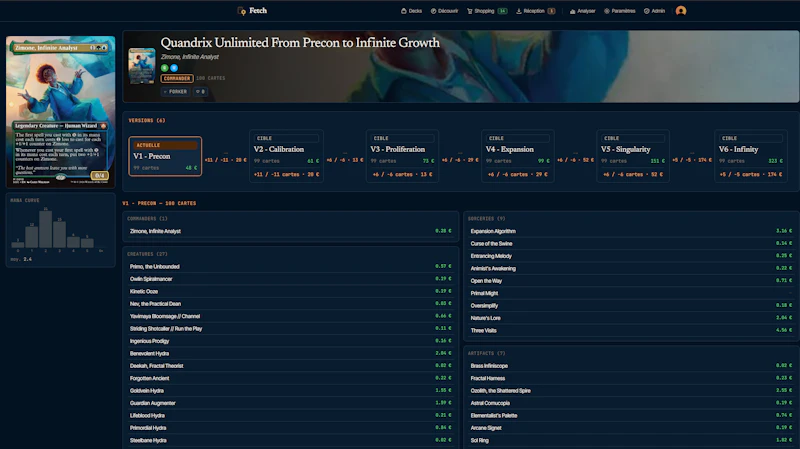Open the Yavimaya Bloomsage // Channel row
The width and height of the screenshot is (800, 449).
click(x=290, y=316)
